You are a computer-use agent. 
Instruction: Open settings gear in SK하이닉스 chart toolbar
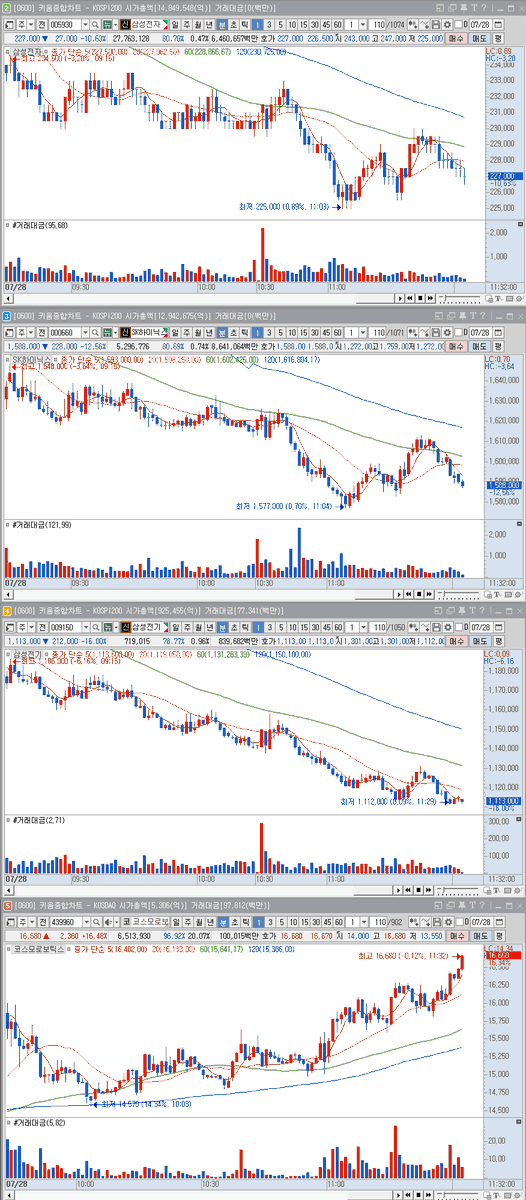tap(446, 332)
